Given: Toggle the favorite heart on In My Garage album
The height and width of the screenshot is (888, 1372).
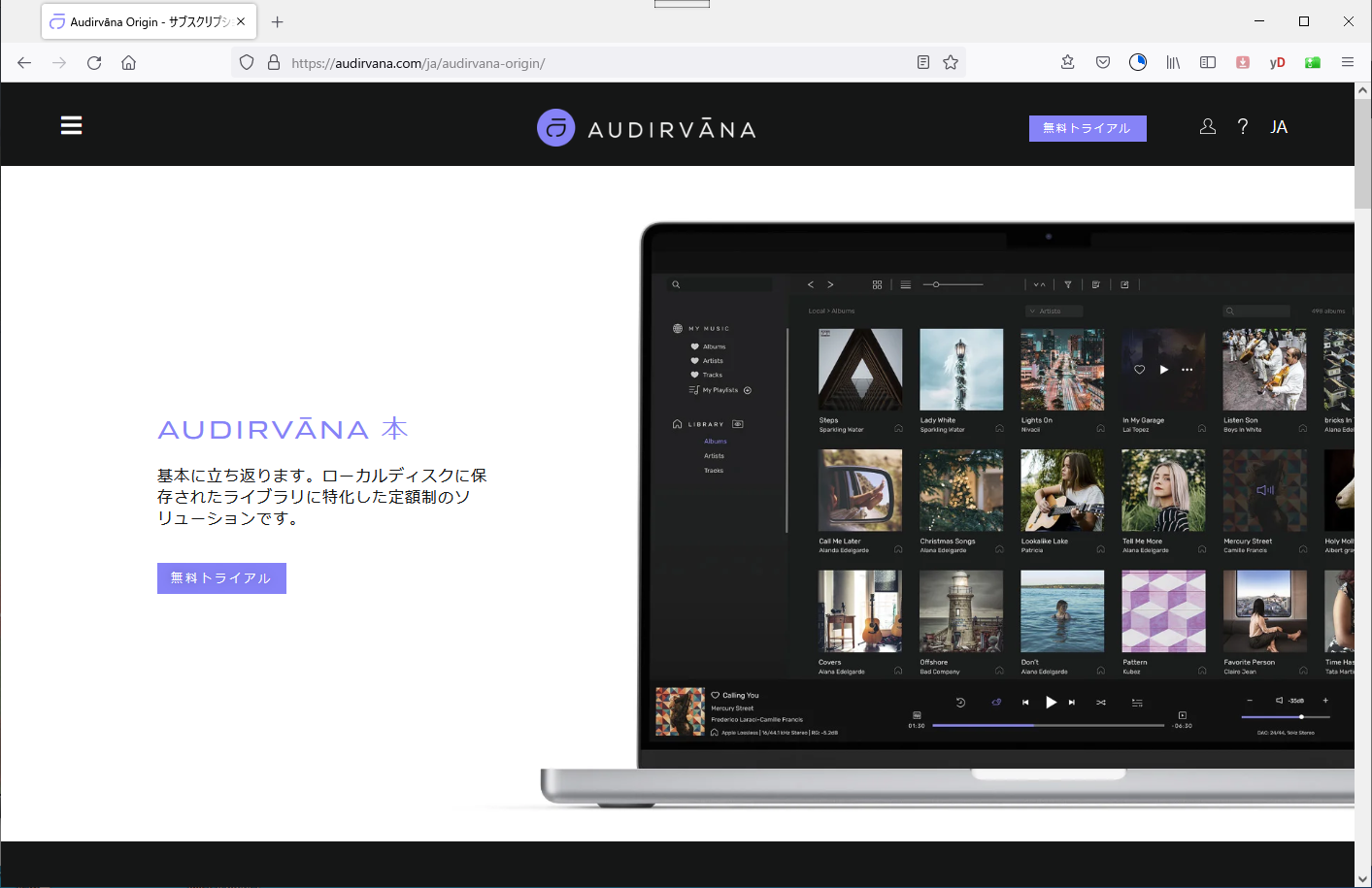Looking at the screenshot, I should click(1139, 369).
